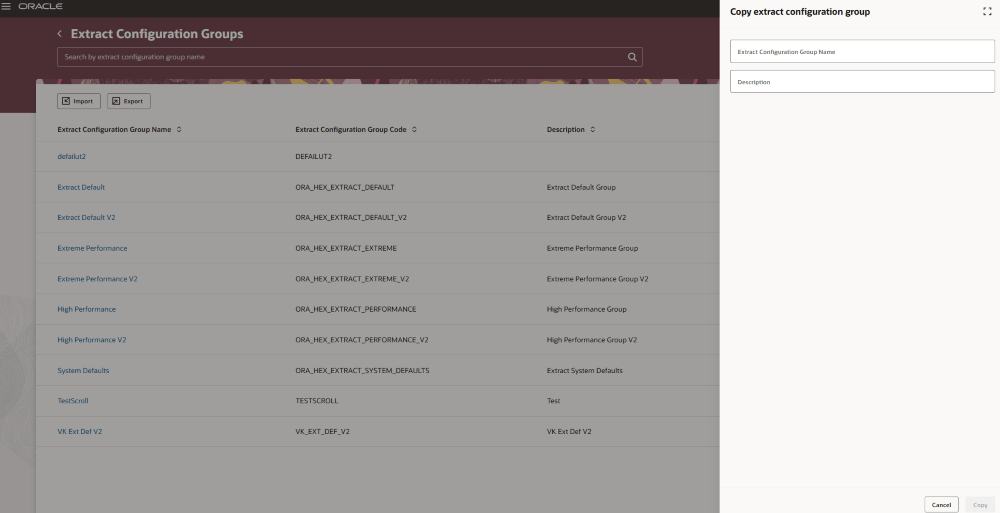The image size is (1000, 513).
Task: Click the Import button
Action: 78,101
